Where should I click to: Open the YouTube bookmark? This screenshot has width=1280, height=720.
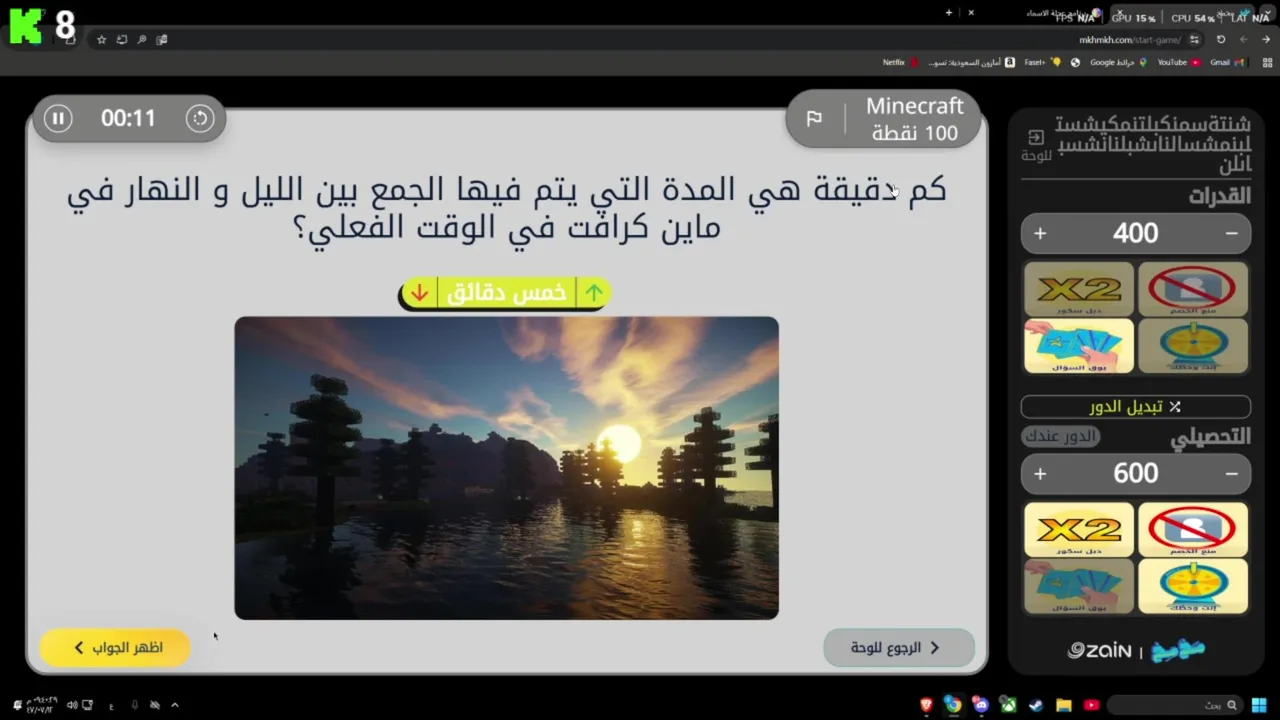(1178, 62)
